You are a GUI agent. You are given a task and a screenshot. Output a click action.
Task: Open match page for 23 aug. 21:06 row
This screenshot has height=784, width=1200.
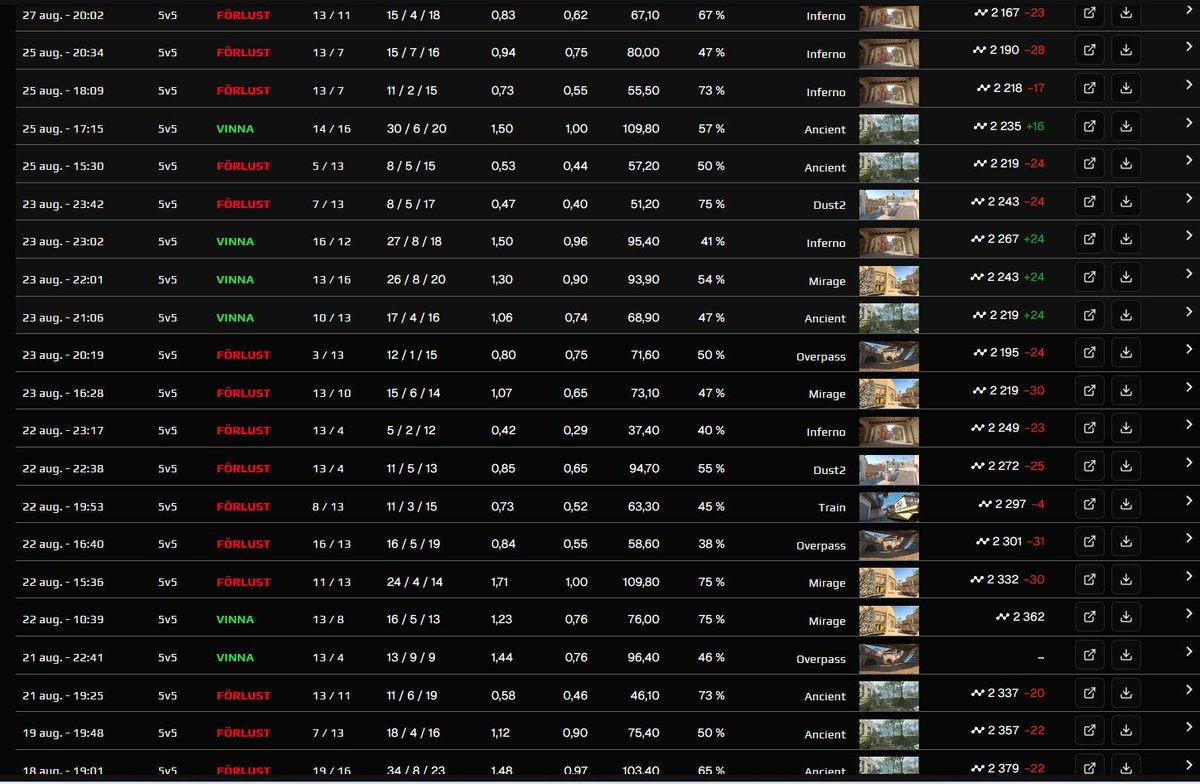1089,315
